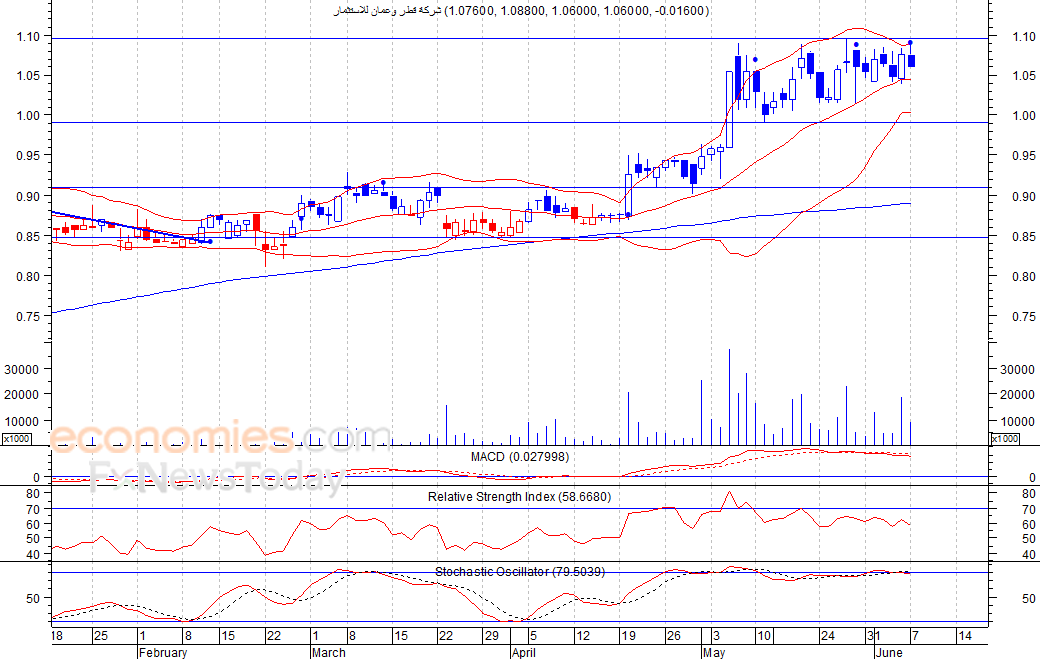Click RSI level 70 on the right axis
The height and width of the screenshot is (659, 1040).
(1029, 510)
